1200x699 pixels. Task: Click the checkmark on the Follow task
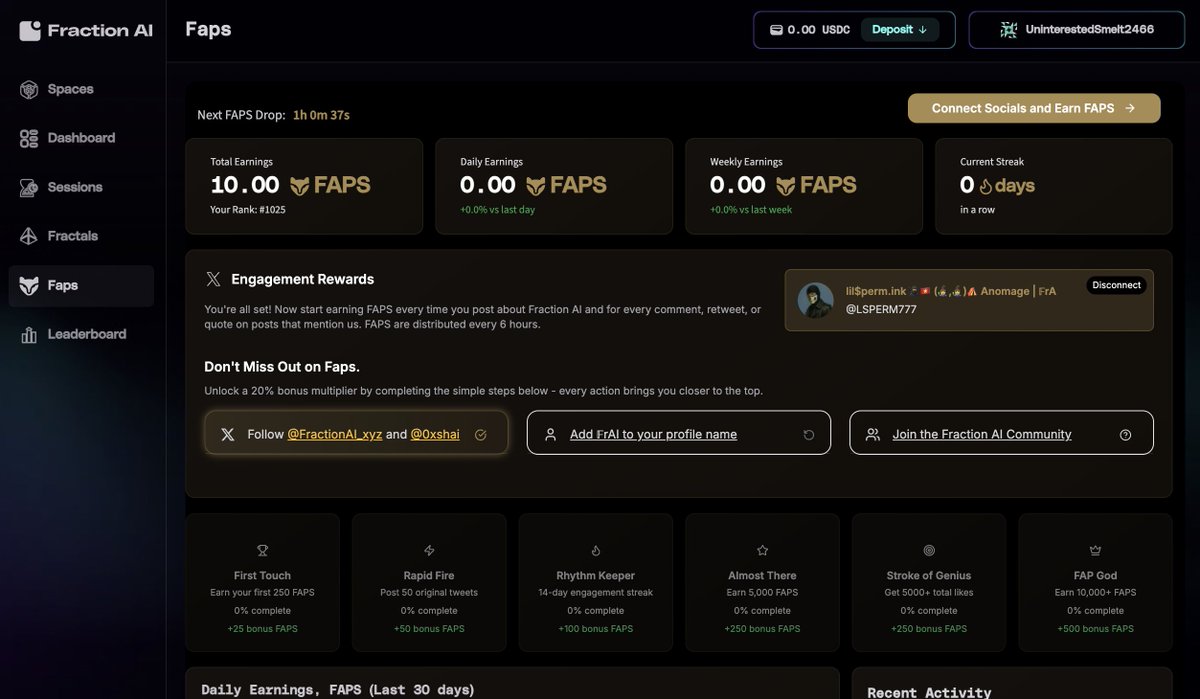pos(480,435)
